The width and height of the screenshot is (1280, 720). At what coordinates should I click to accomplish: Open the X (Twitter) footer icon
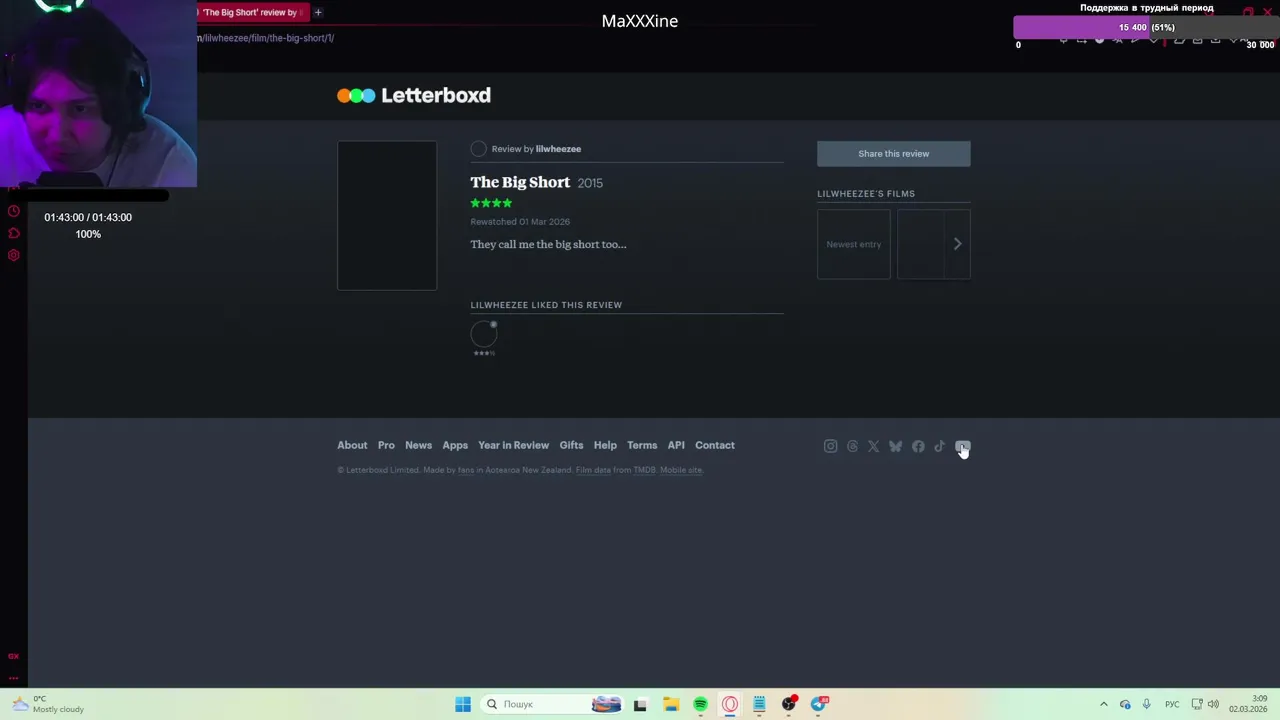coord(874,446)
